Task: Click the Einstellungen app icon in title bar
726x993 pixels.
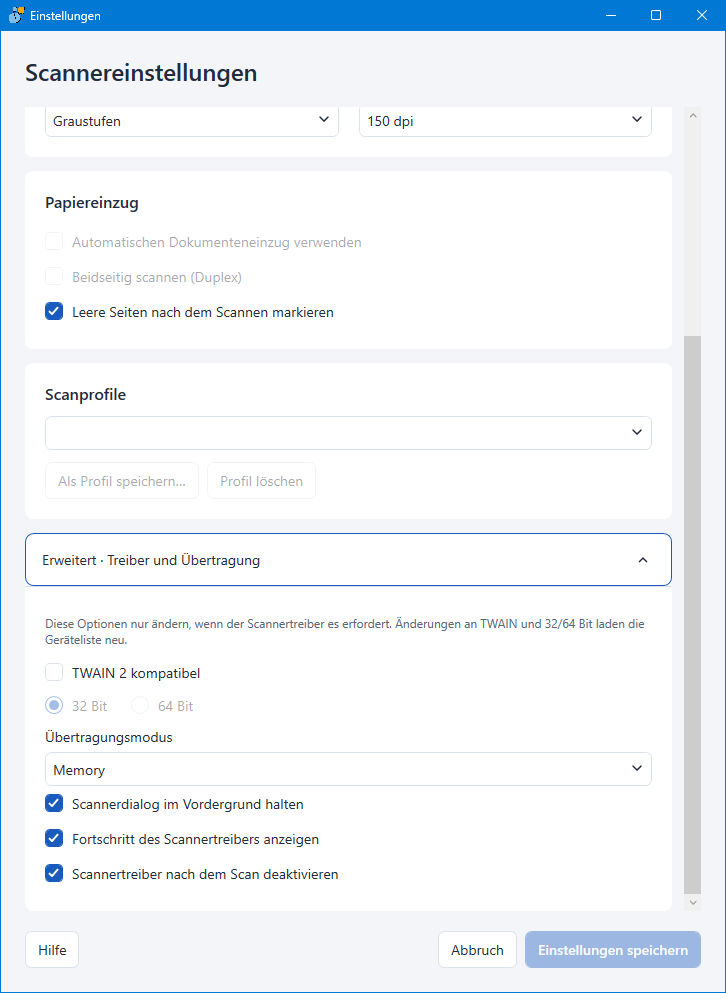Action: pyautogui.click(x=16, y=15)
